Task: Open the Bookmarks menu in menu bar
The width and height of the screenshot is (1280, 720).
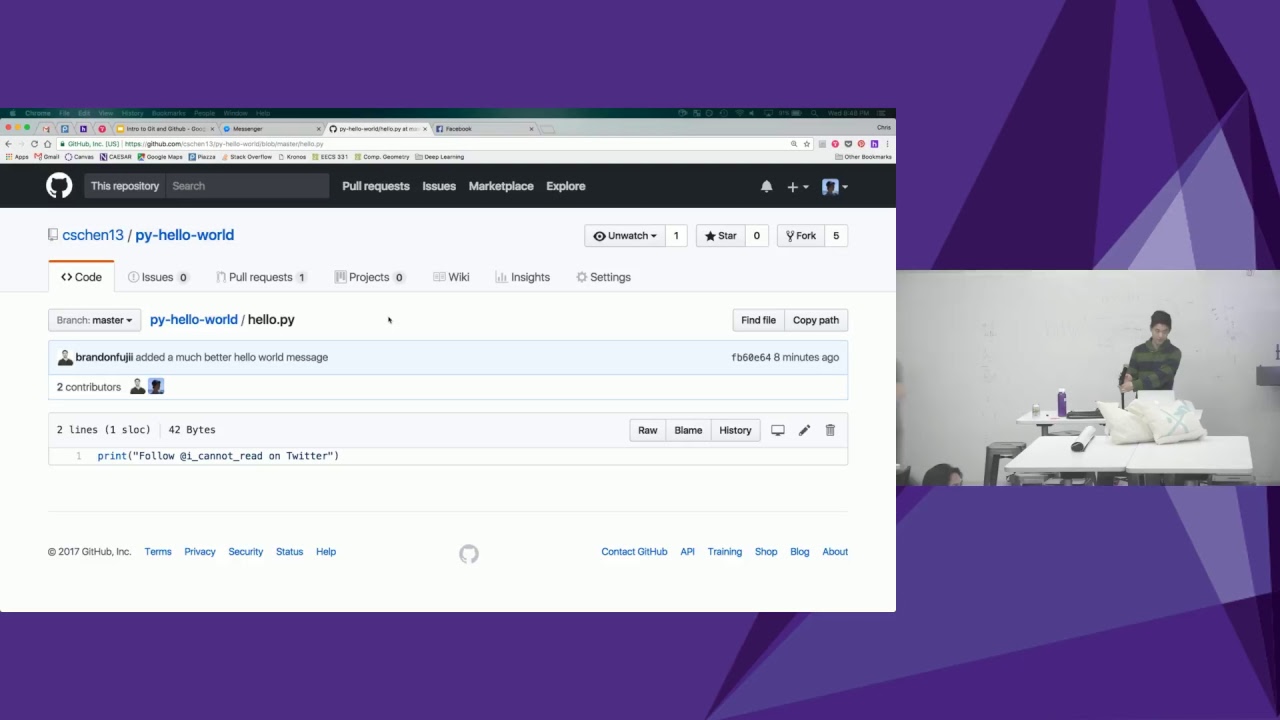Action: coord(168,113)
